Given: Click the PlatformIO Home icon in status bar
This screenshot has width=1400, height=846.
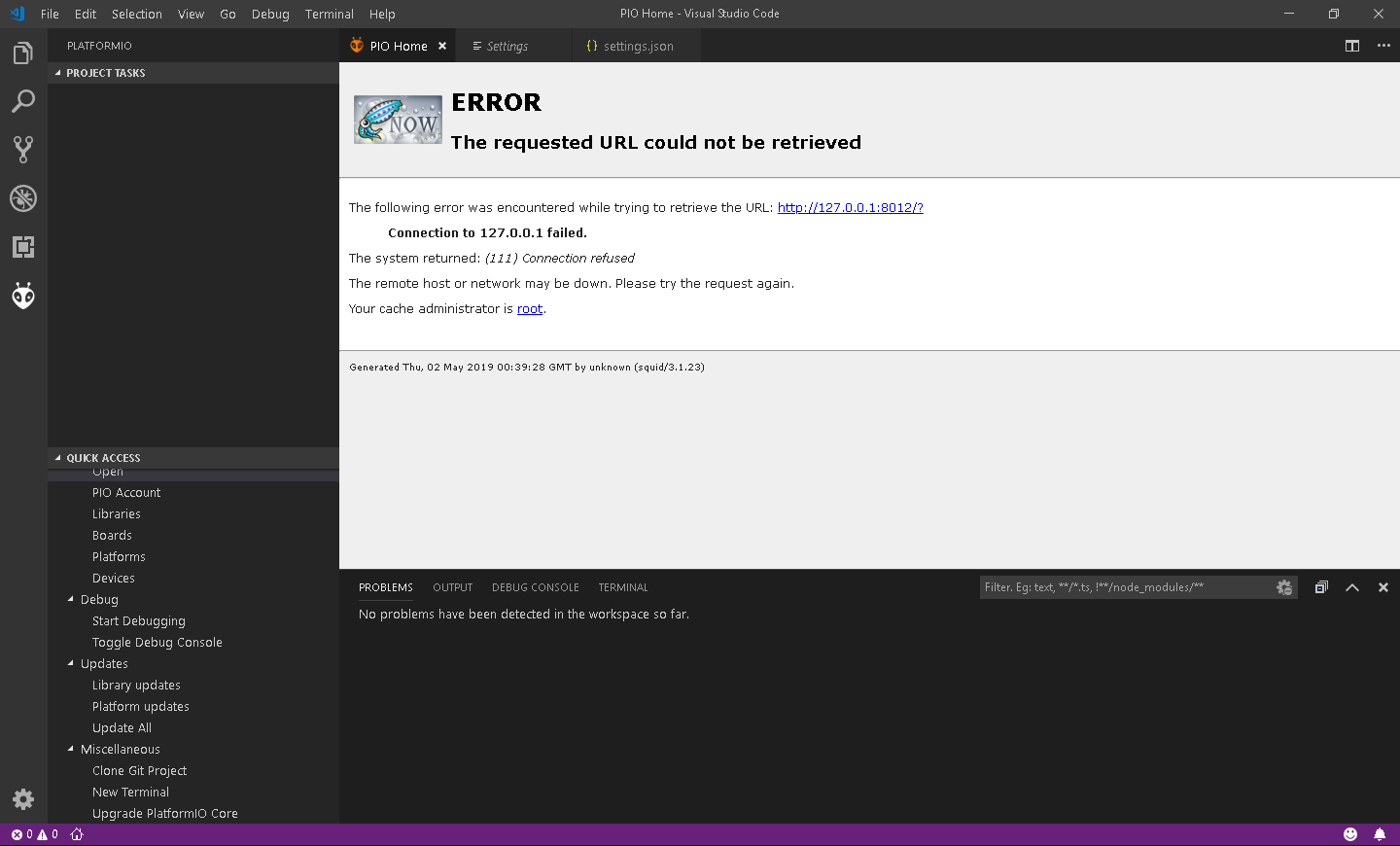Looking at the screenshot, I should (77, 834).
